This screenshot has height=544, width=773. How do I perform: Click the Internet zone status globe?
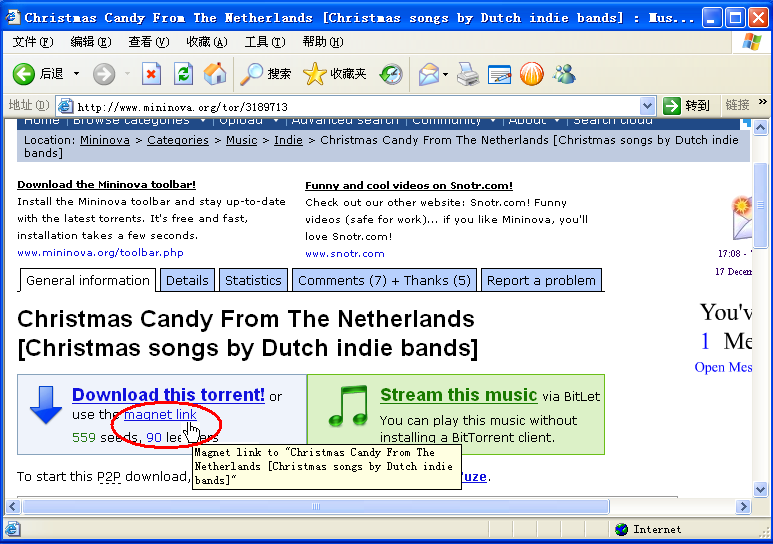622,529
